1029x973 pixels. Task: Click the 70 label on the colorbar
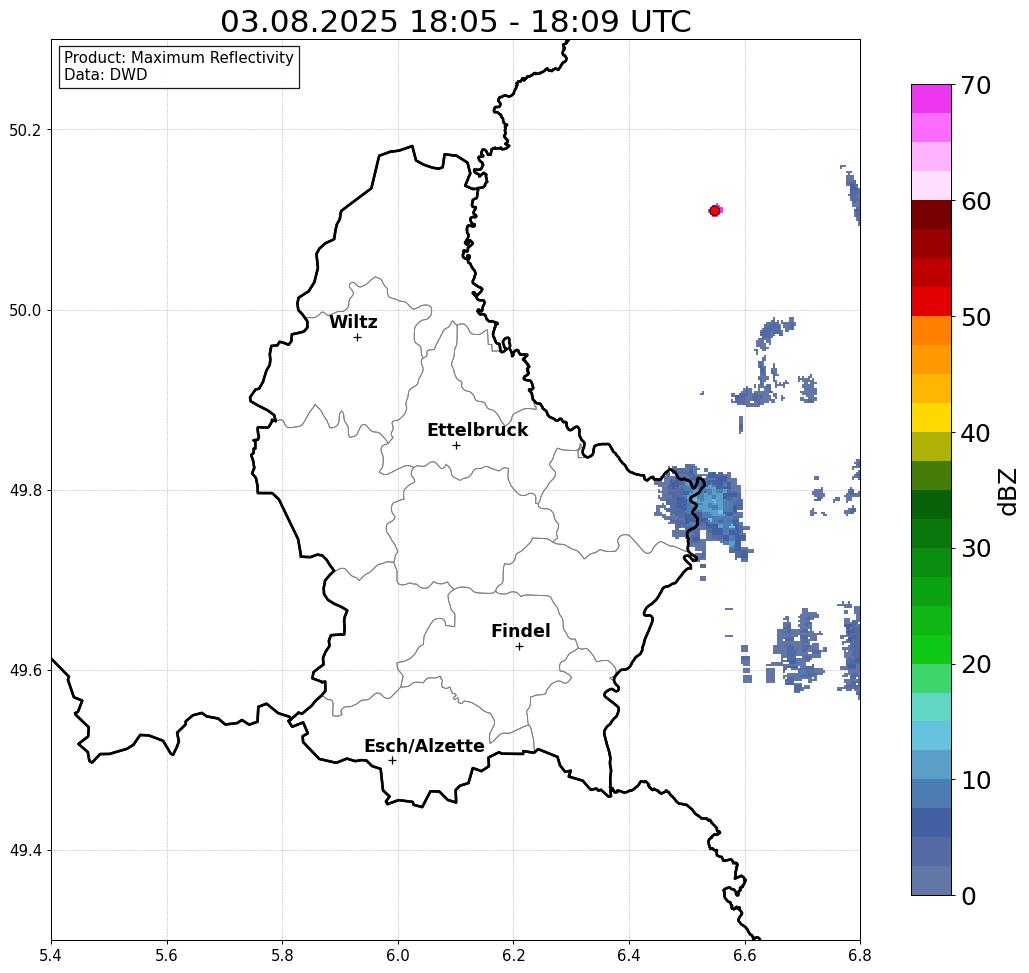point(975,85)
